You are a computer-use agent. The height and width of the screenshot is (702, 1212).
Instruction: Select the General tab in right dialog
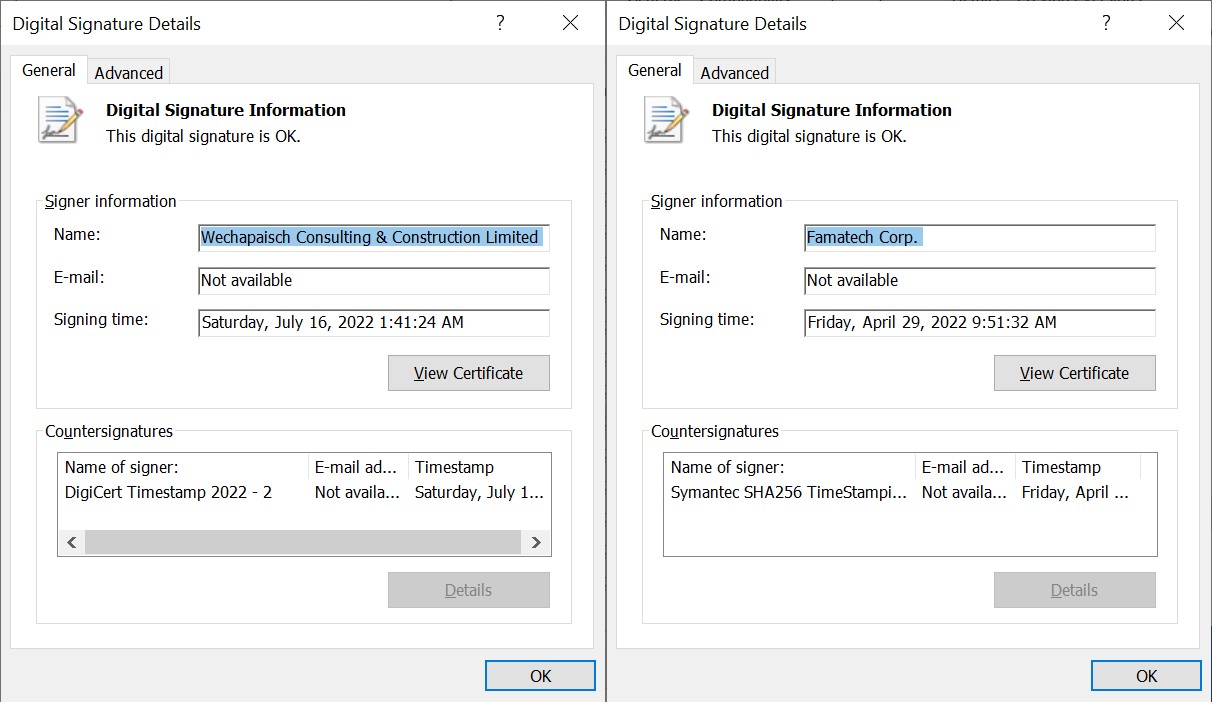click(655, 71)
